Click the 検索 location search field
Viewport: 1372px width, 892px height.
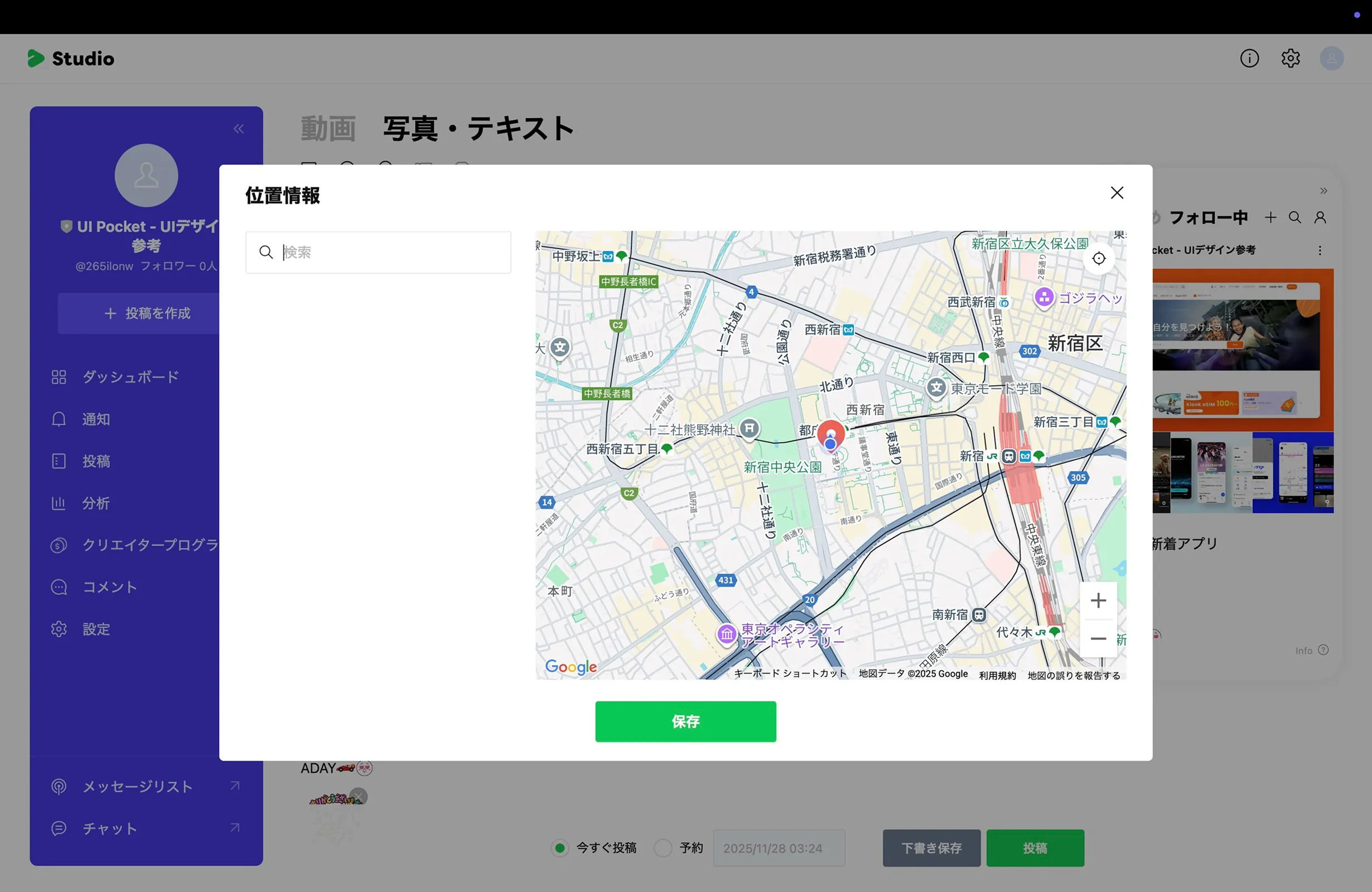coord(378,253)
